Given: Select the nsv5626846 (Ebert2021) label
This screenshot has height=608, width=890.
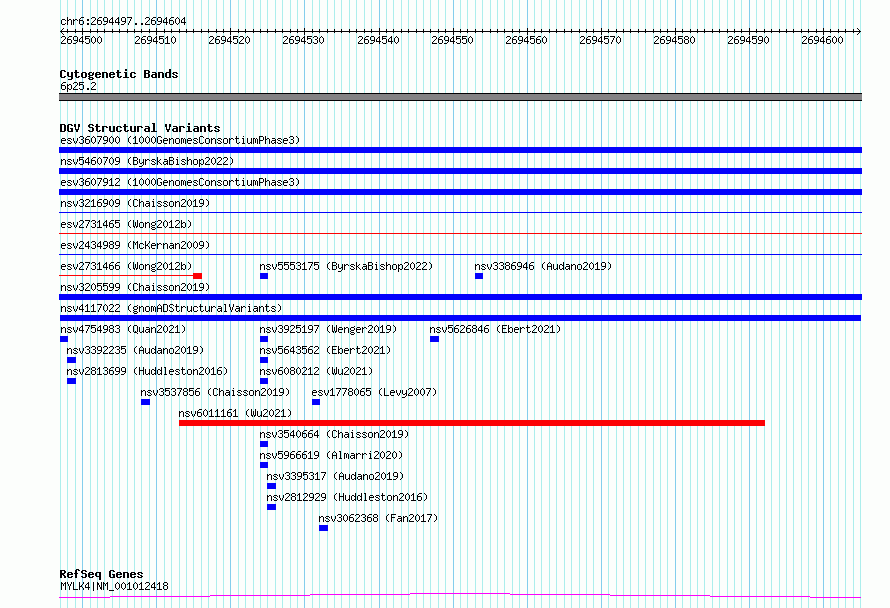Looking at the screenshot, I should point(495,329).
